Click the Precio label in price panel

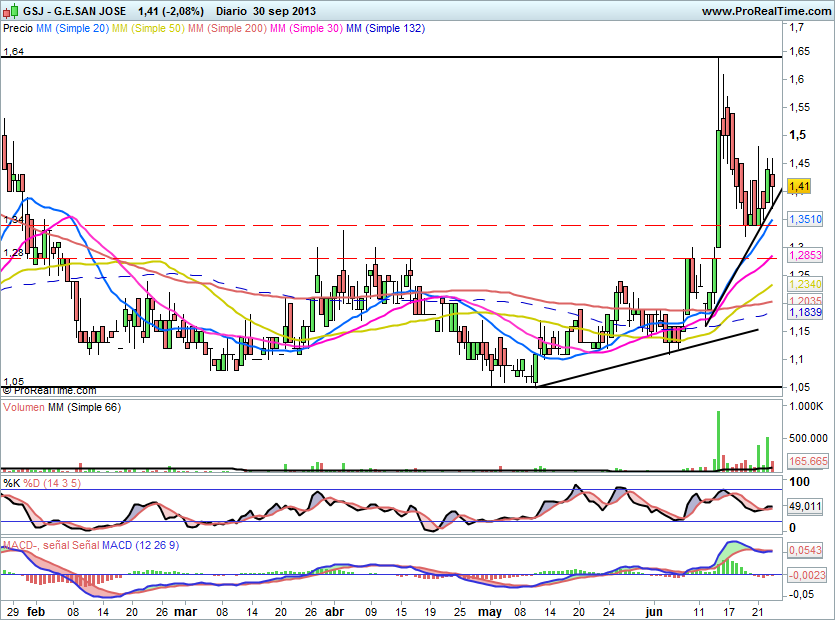point(18,29)
